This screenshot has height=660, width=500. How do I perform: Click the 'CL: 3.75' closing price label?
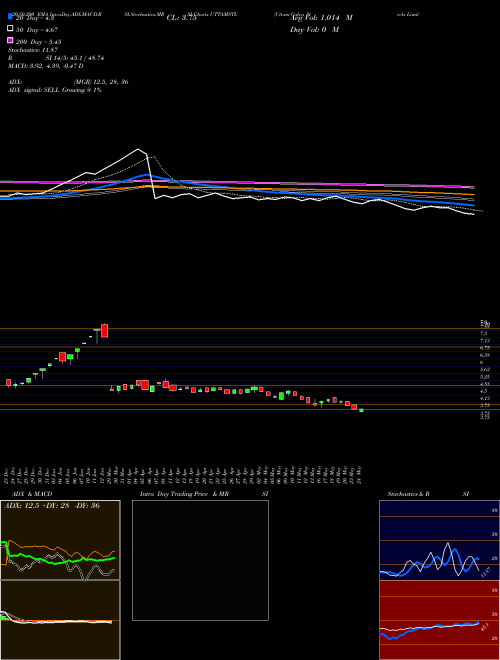181,18
